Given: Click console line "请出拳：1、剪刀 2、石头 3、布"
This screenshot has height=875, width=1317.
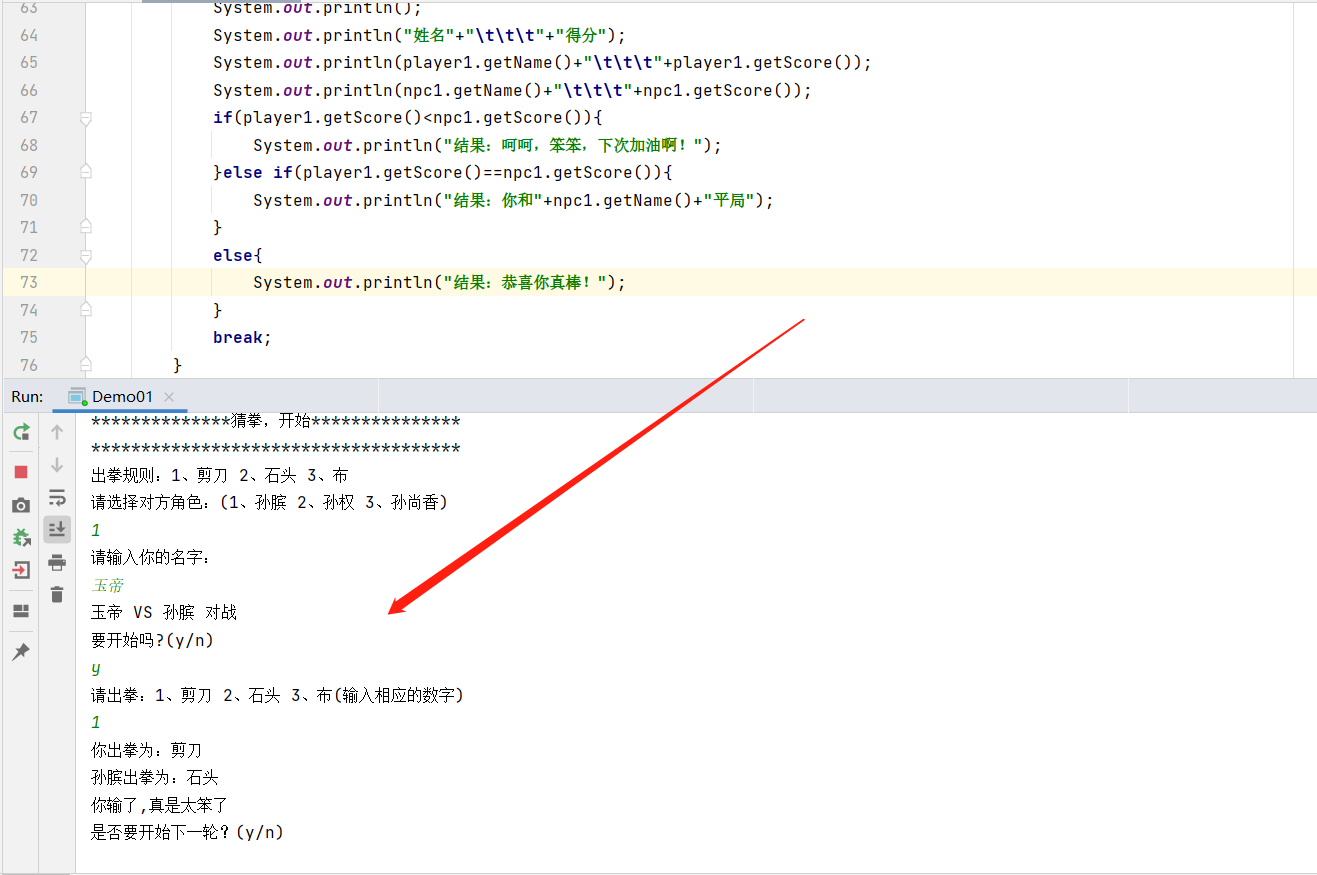Looking at the screenshot, I should click(277, 695).
